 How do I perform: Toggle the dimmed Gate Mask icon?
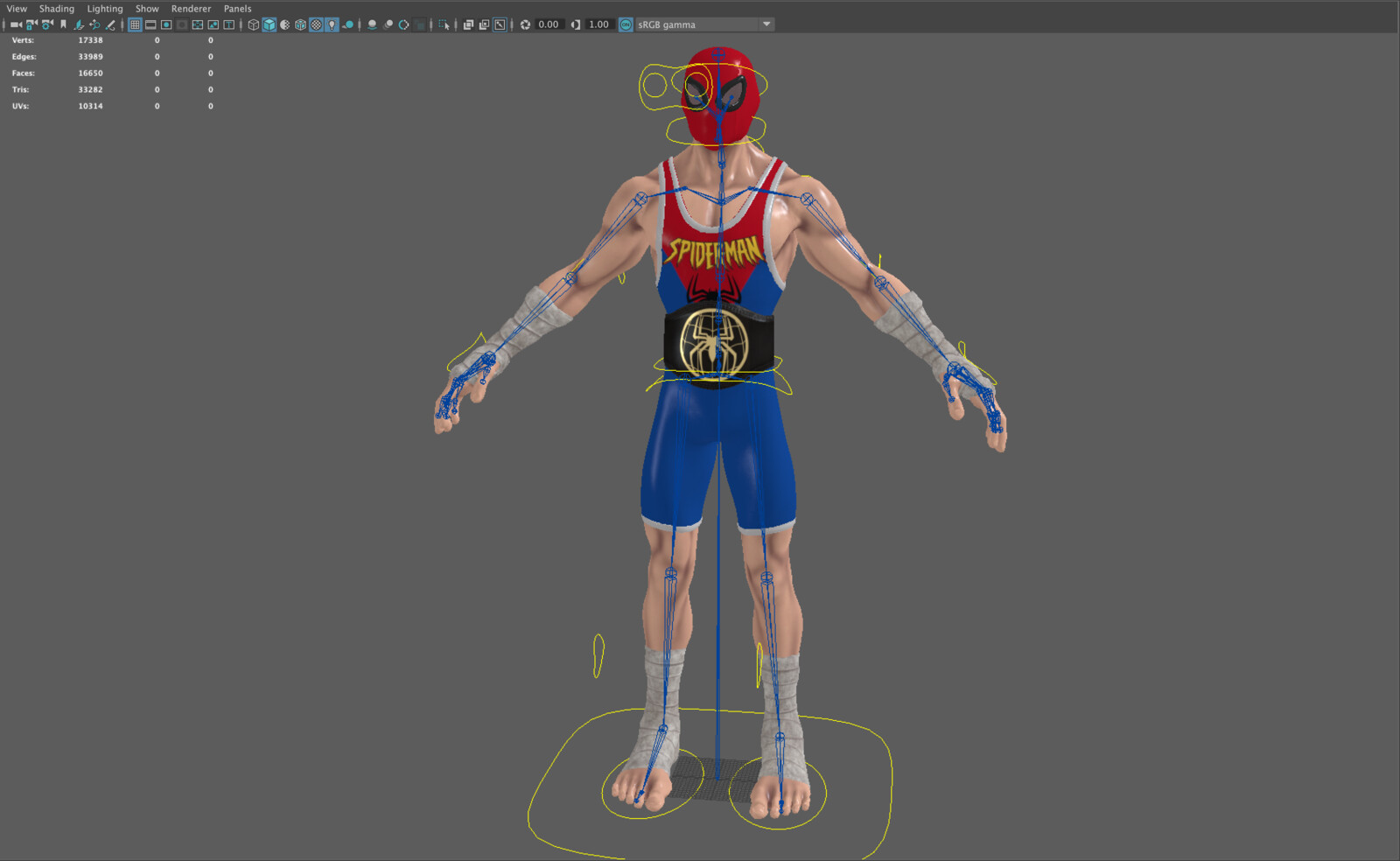(182, 24)
